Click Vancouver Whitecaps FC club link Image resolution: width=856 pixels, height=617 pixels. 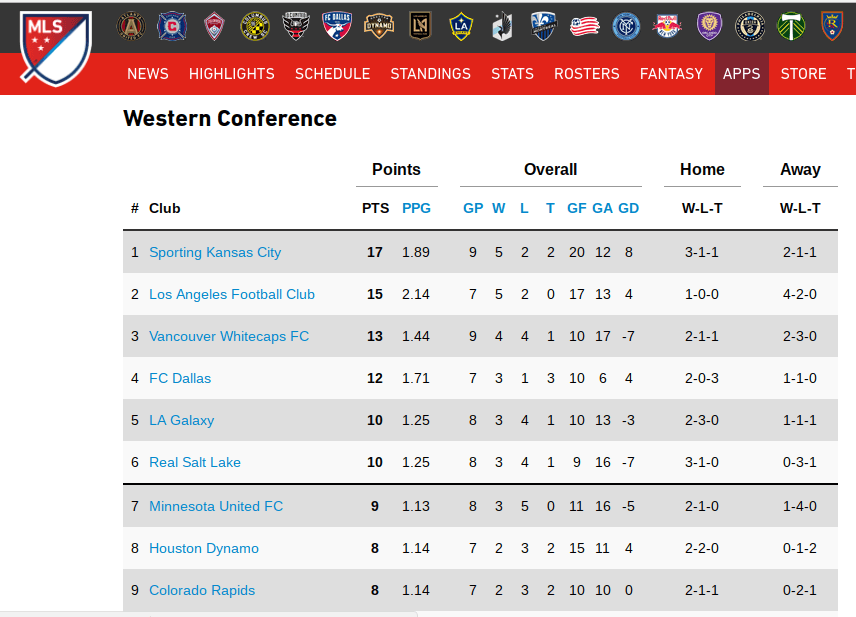click(x=229, y=336)
